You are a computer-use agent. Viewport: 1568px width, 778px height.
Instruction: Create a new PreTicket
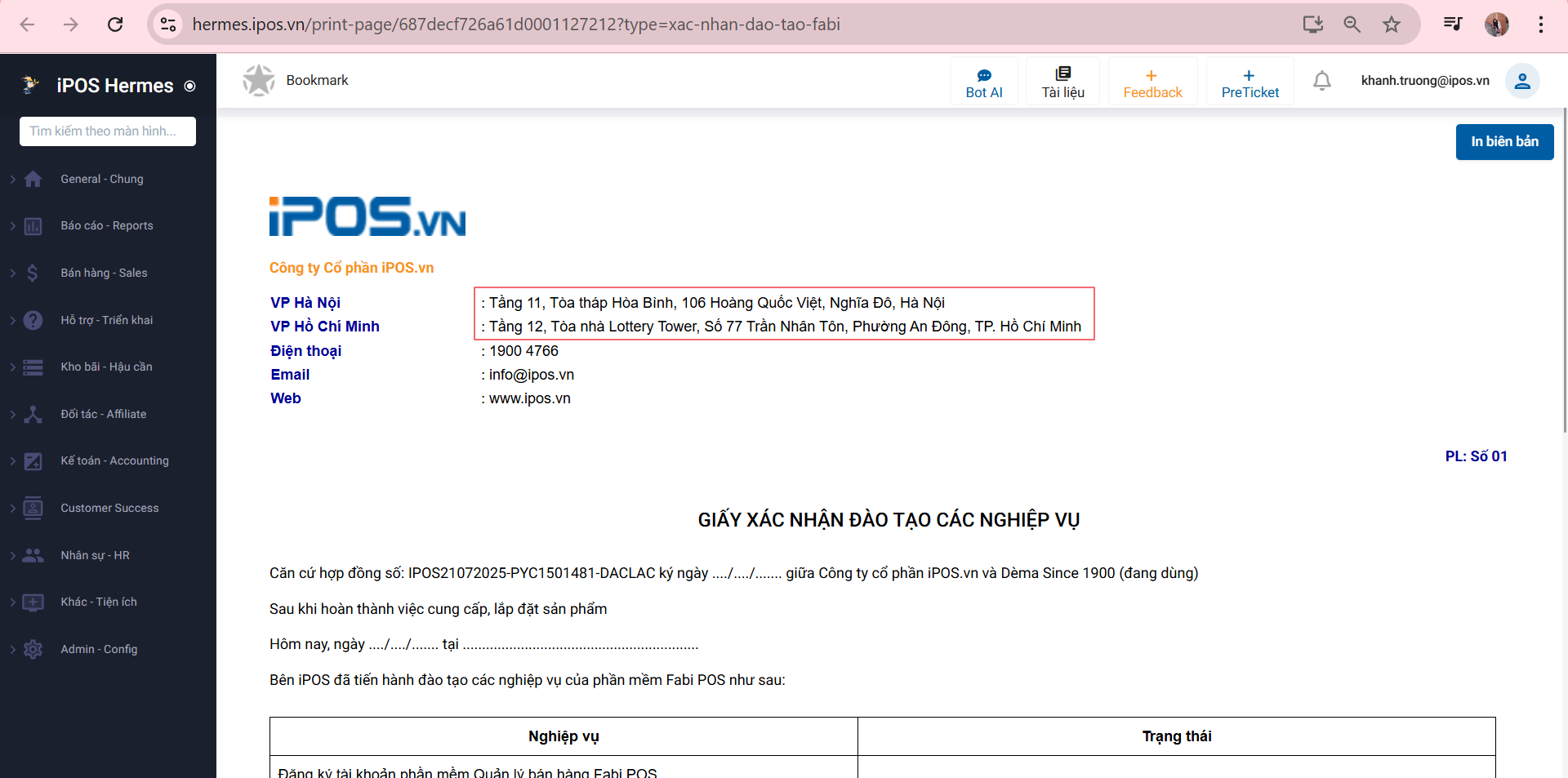click(x=1249, y=82)
